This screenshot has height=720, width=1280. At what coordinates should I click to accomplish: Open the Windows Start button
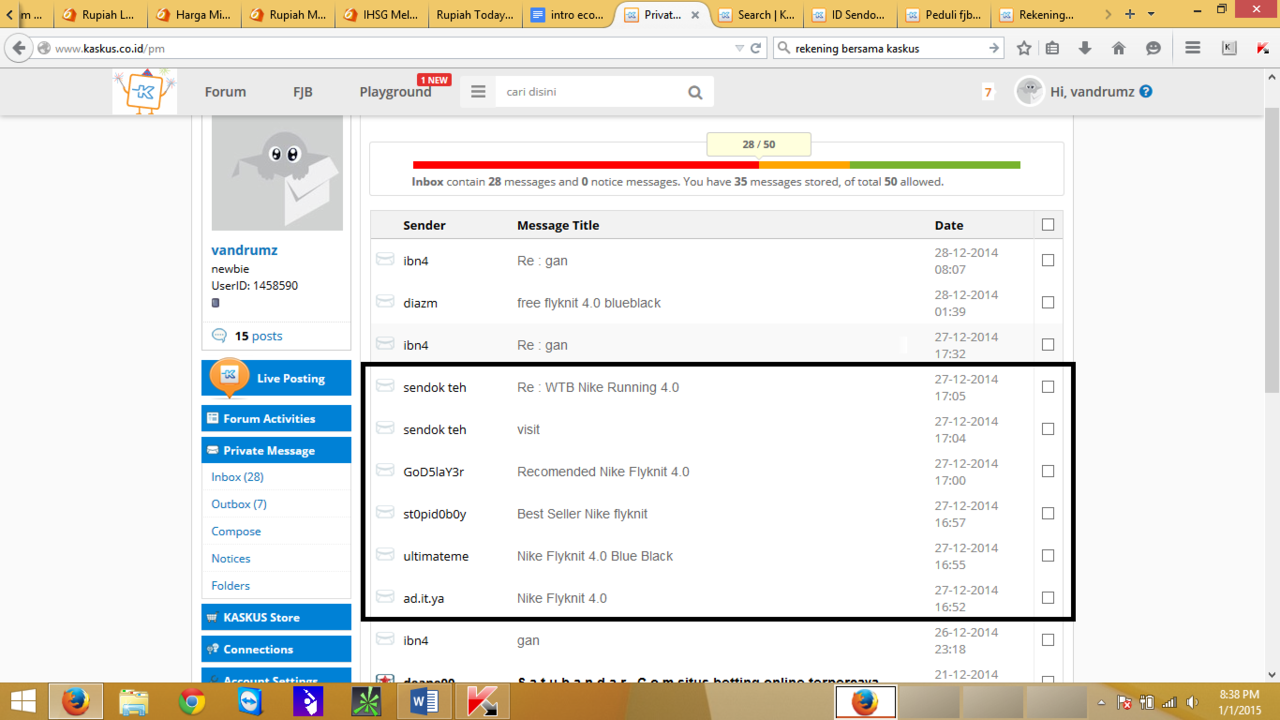coord(22,702)
